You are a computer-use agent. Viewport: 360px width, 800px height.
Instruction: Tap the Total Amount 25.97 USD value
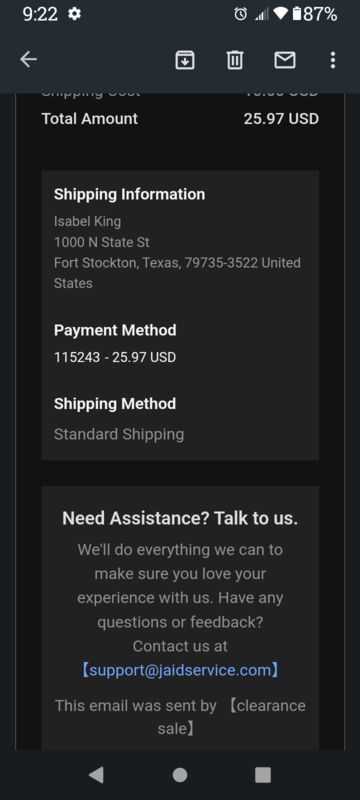coord(281,119)
